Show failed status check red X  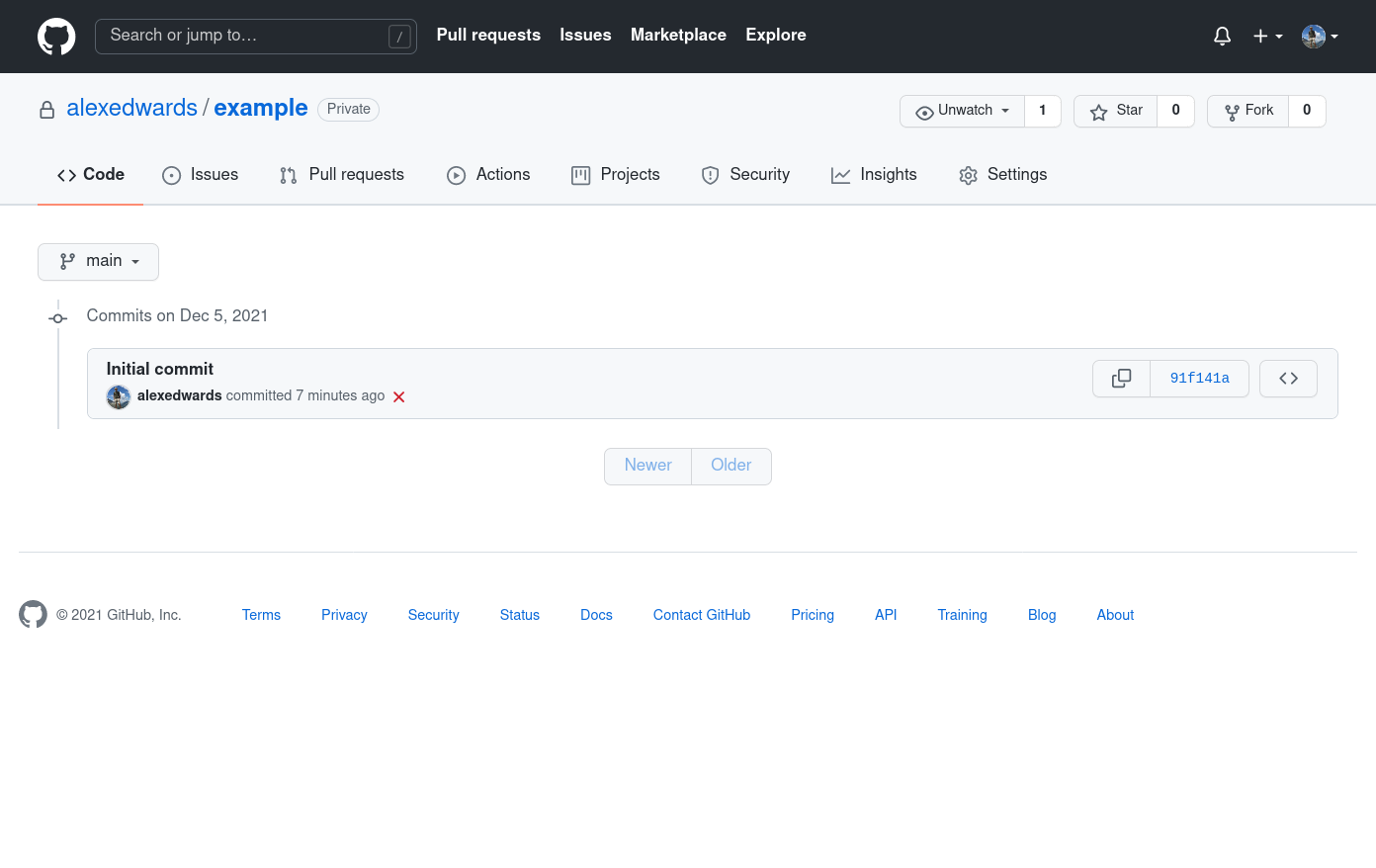point(399,396)
